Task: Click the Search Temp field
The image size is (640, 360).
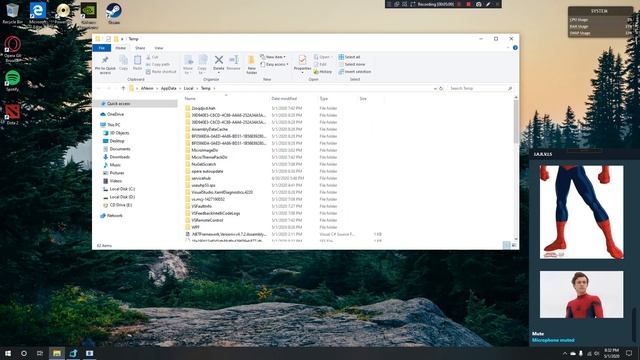Action: (480, 88)
